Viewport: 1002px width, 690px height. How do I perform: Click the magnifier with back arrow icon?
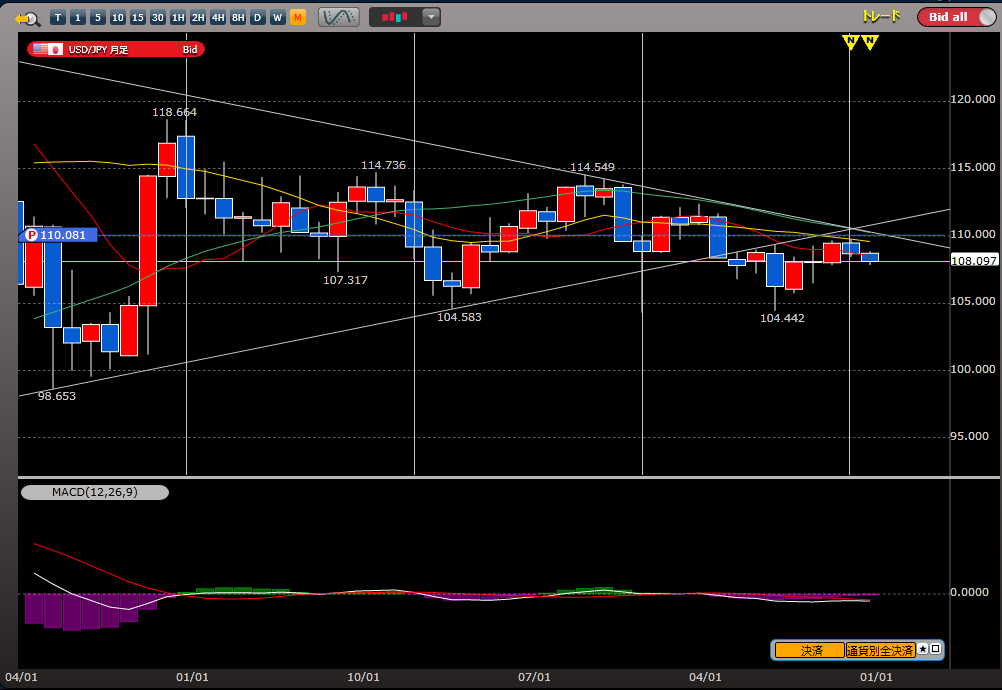point(27,19)
